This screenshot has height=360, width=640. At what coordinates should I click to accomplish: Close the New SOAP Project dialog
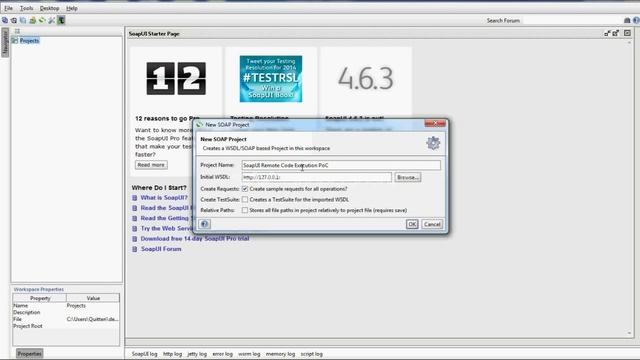(x=435, y=123)
